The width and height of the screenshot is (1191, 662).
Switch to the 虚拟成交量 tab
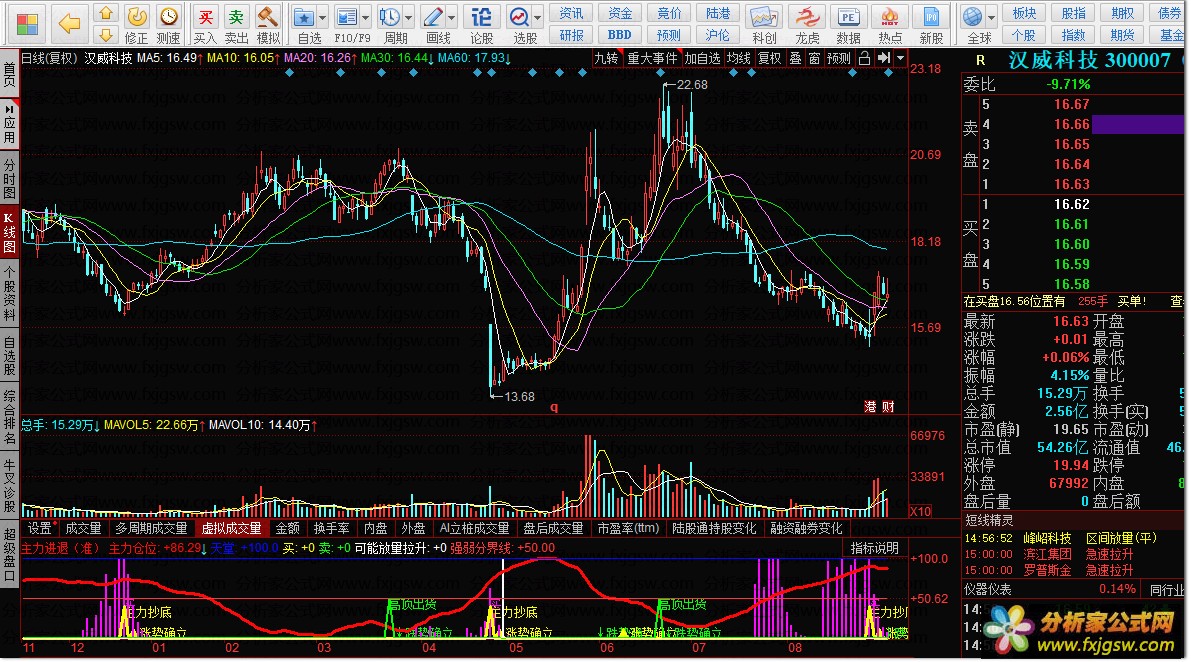click(x=232, y=528)
